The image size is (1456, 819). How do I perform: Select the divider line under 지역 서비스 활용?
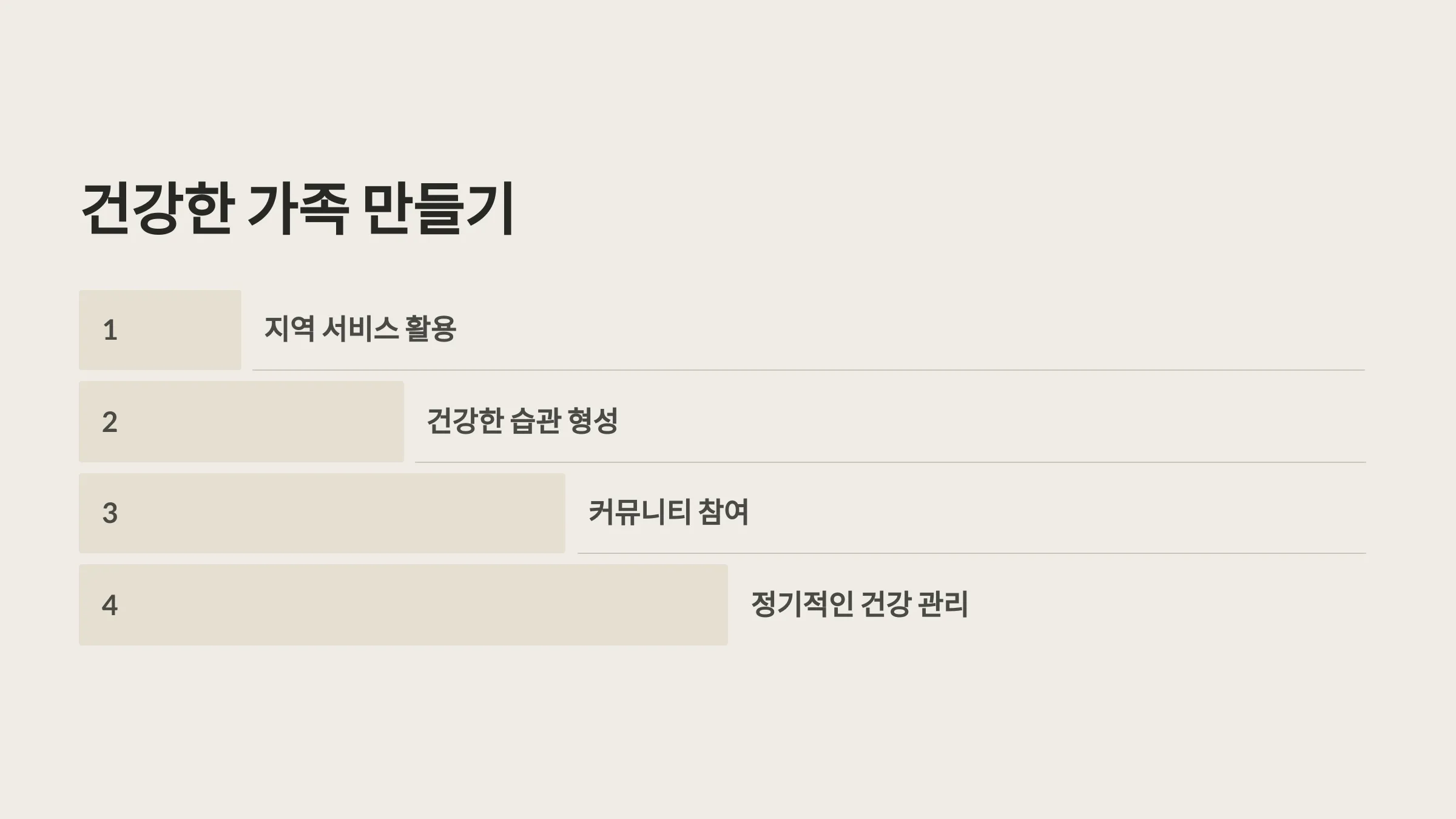pyautogui.click(x=809, y=369)
